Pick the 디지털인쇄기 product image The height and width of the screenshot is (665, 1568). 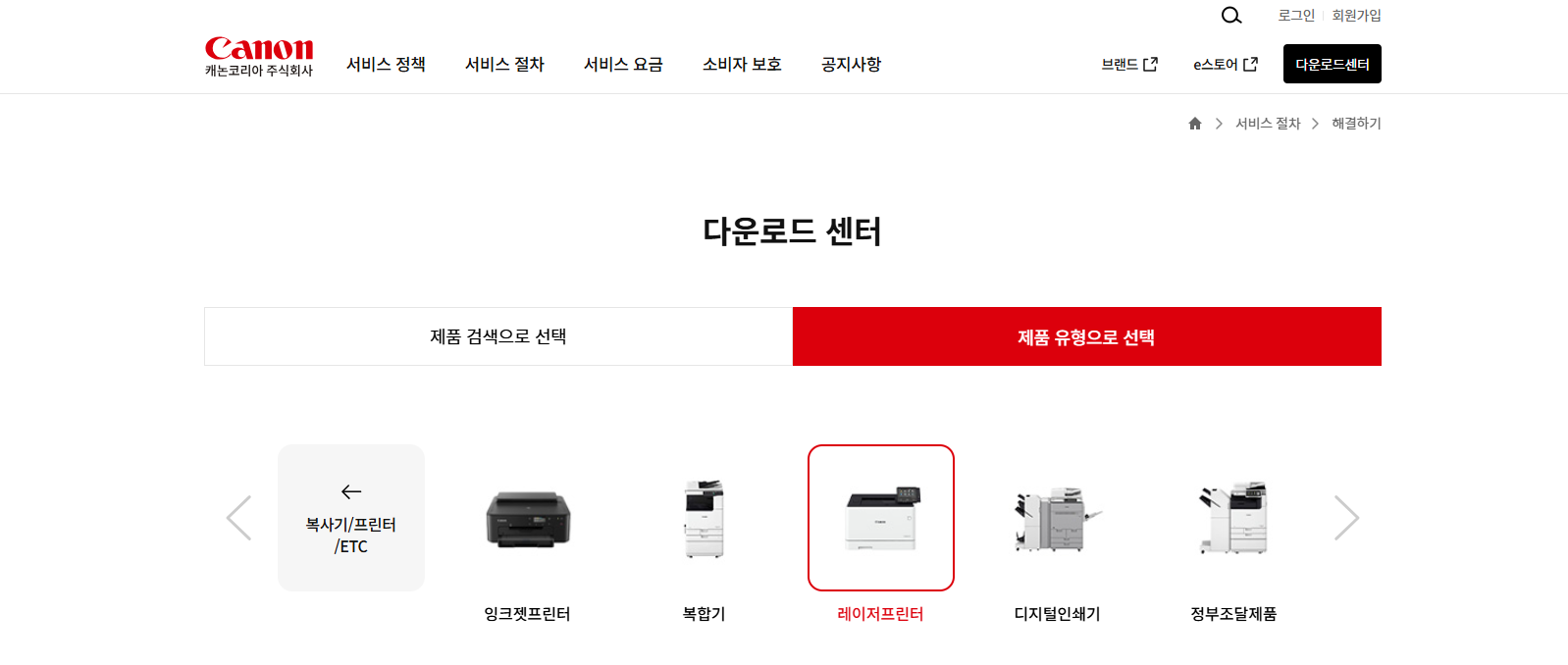[x=1058, y=518]
